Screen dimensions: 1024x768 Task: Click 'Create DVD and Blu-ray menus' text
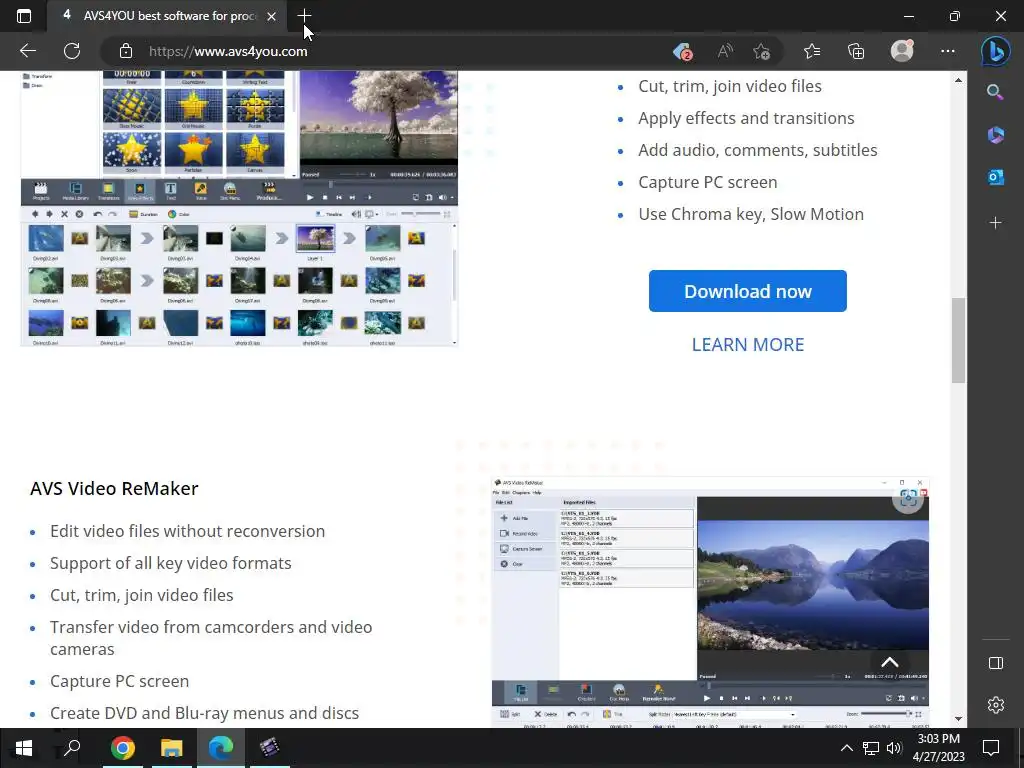[204, 712]
